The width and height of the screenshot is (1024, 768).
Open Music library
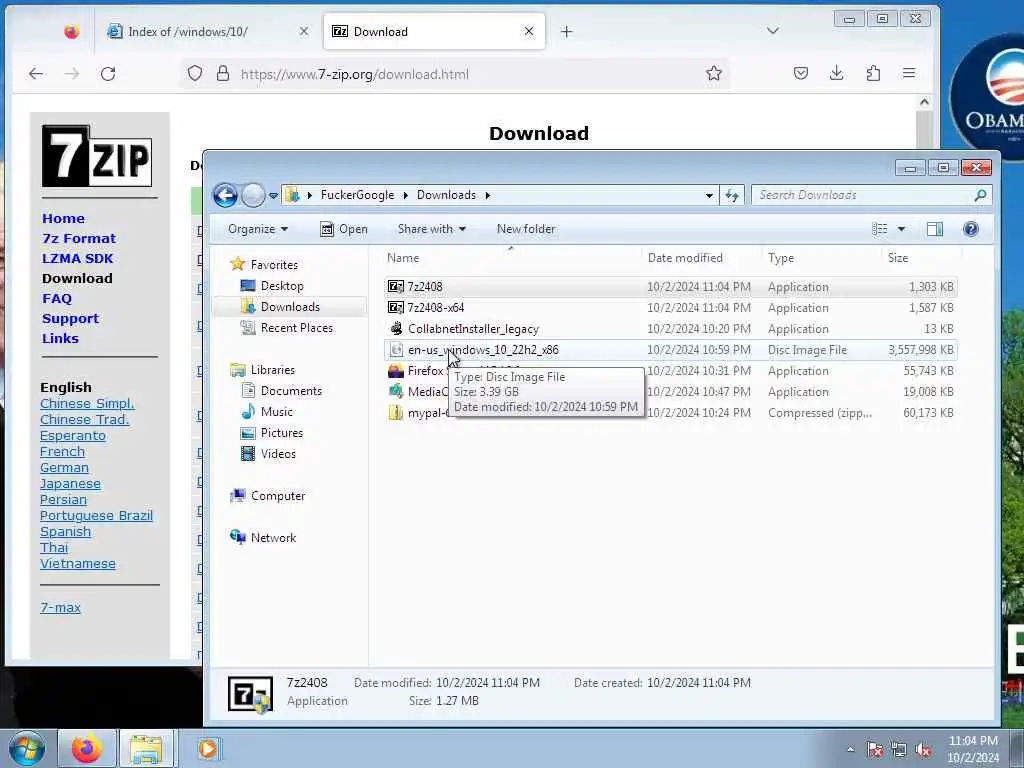click(x=276, y=411)
